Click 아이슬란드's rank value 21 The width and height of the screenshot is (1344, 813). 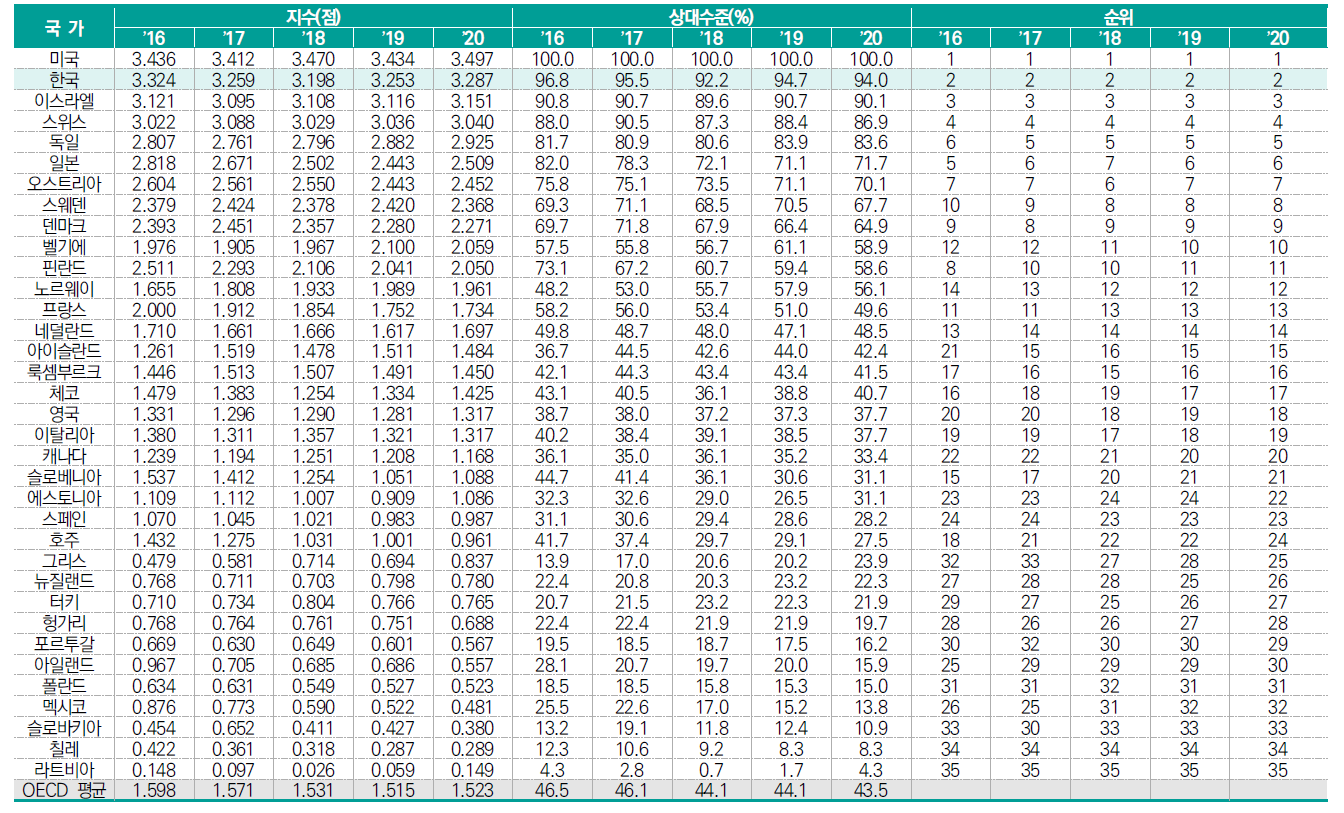(x=950, y=351)
